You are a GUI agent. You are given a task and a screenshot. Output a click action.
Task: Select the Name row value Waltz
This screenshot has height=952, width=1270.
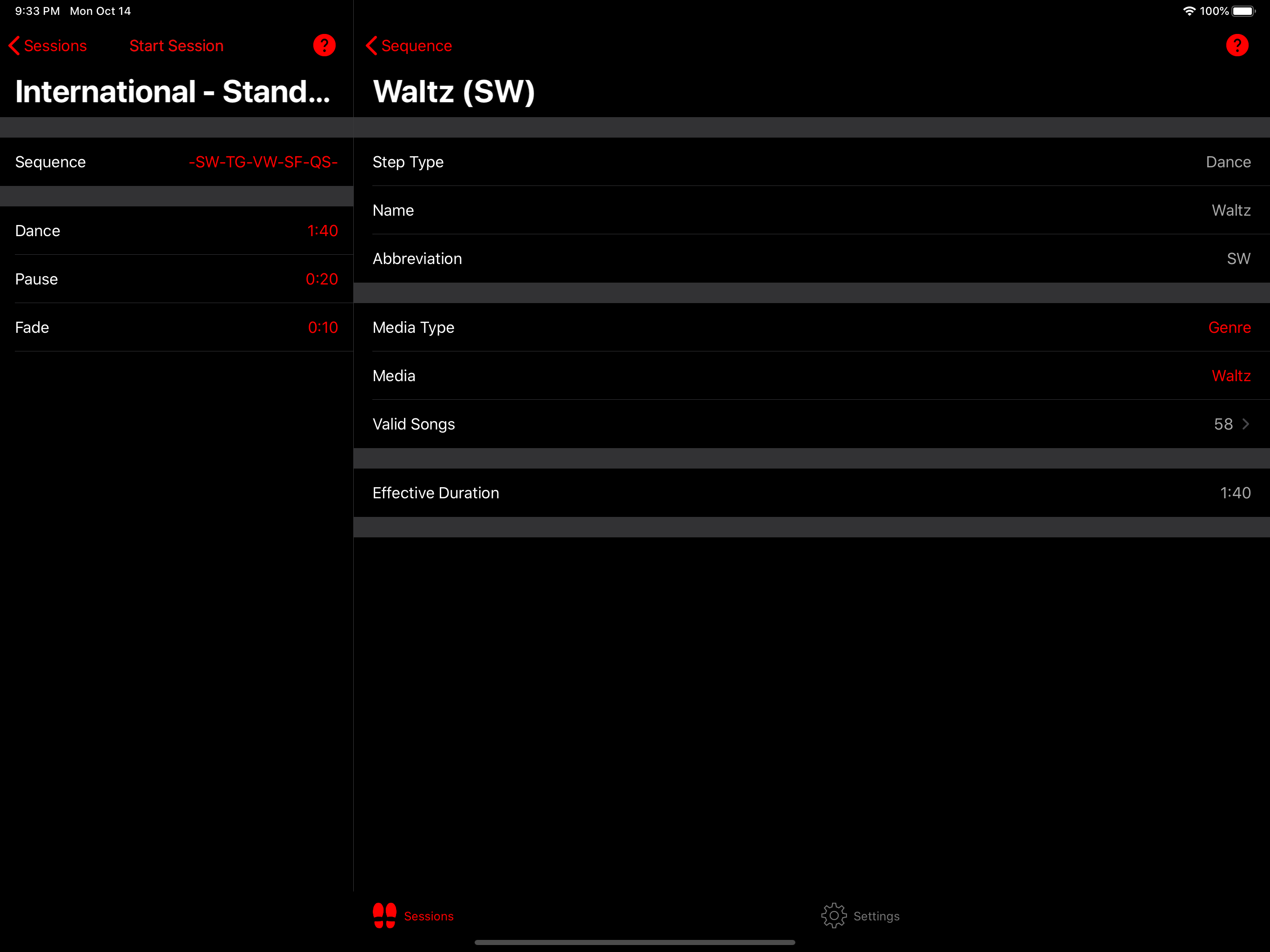(x=1231, y=210)
